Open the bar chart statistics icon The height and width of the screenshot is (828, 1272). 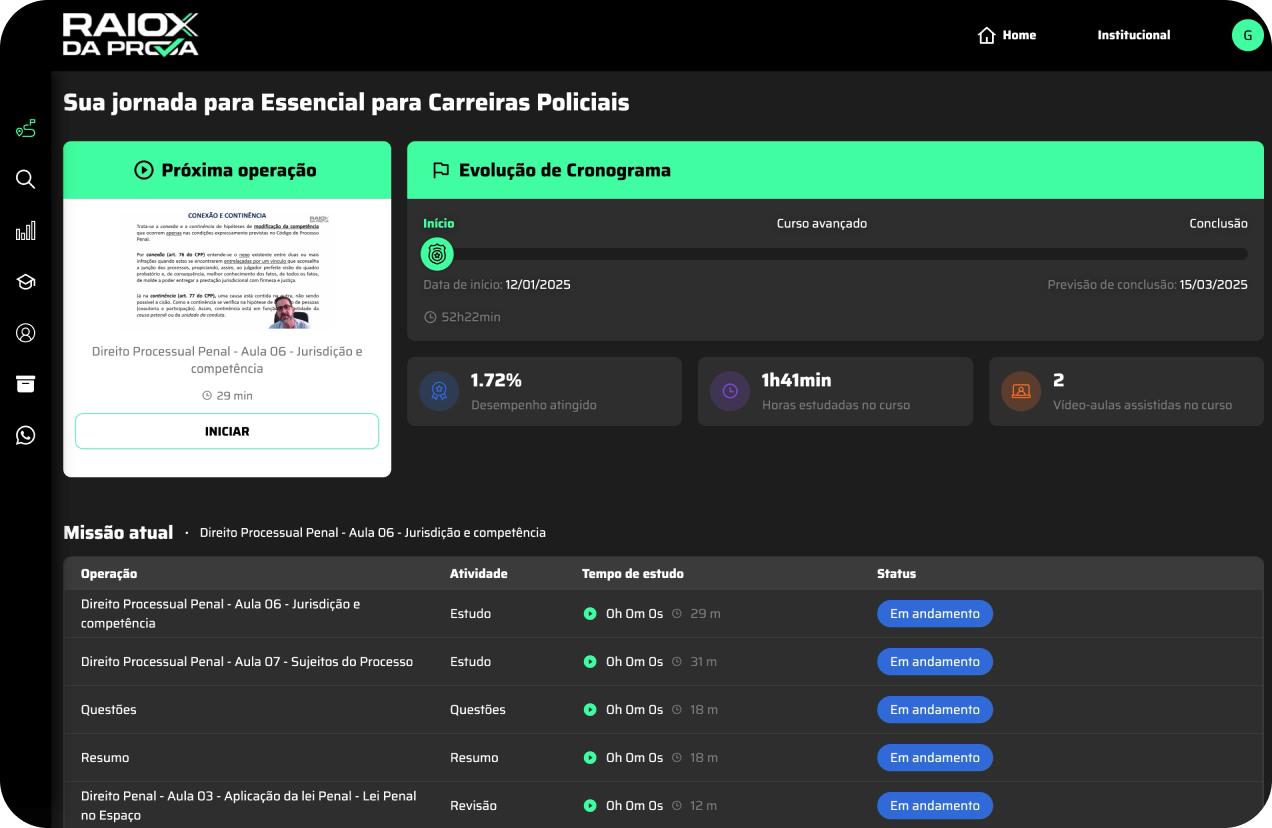(26, 231)
